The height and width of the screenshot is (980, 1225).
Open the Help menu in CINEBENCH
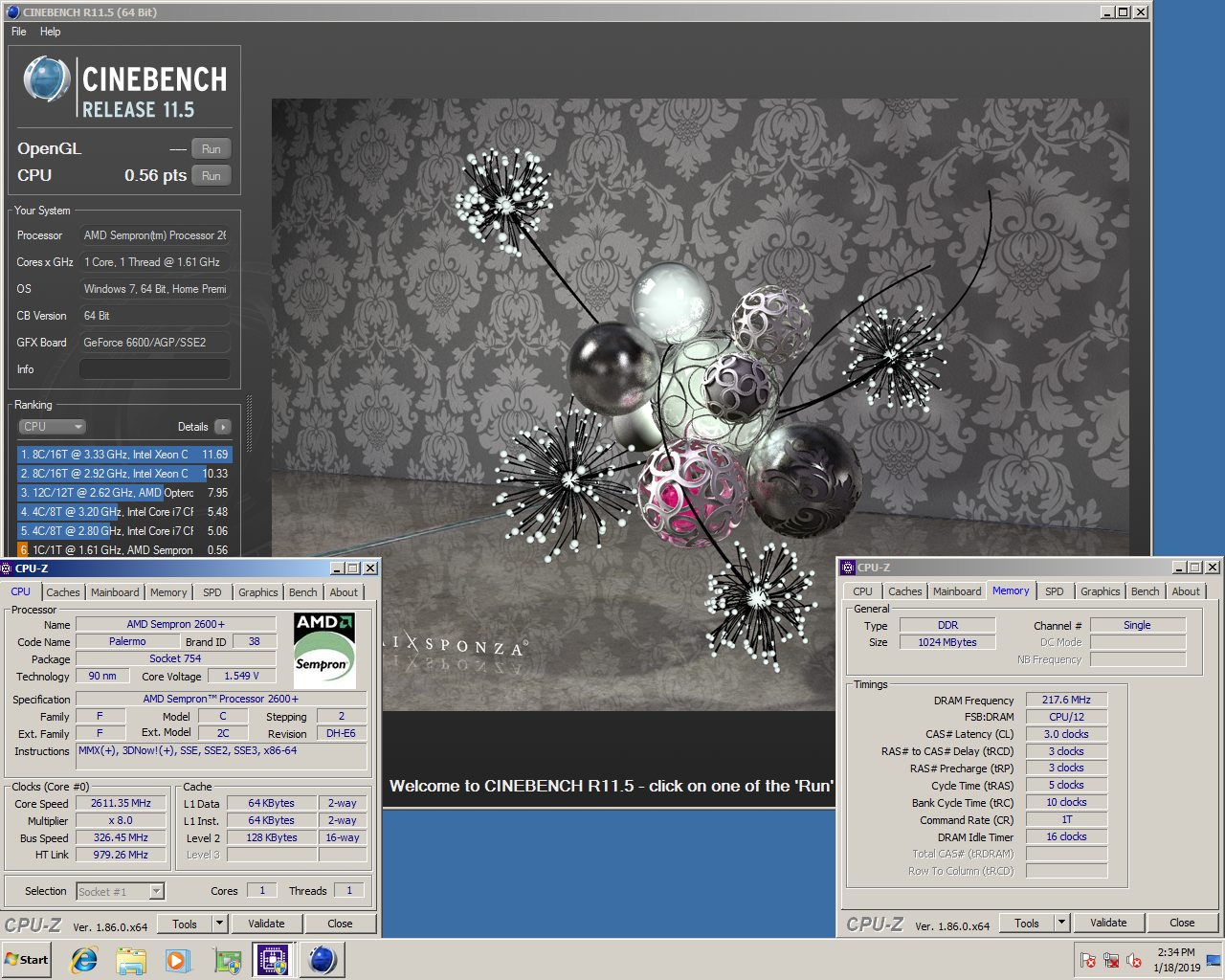coord(50,32)
